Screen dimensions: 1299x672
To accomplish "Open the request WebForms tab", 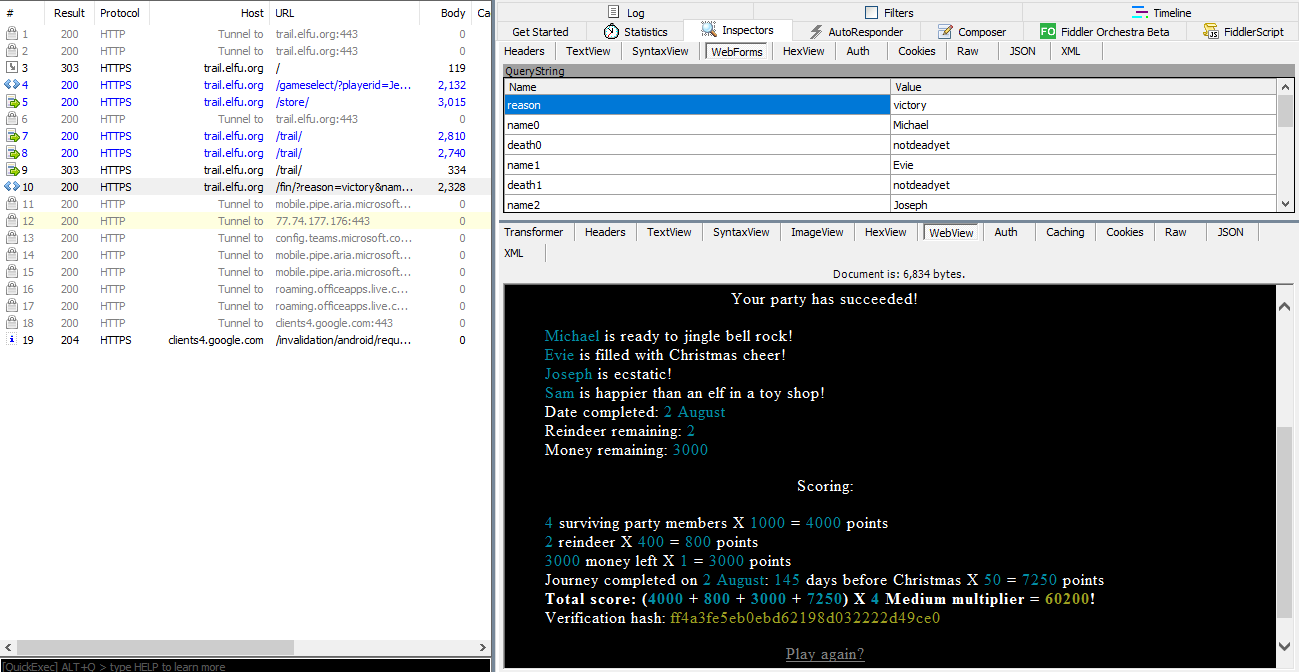I will 737,51.
